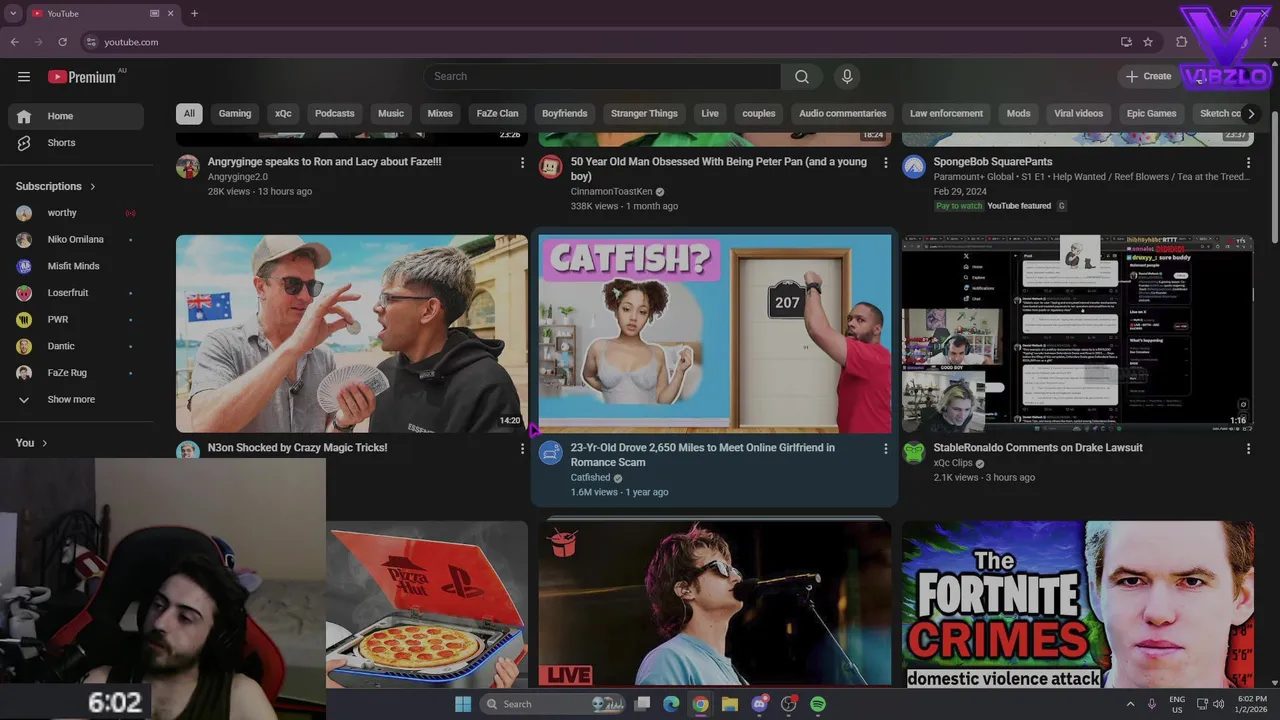1280x720 pixels.
Task: Open more options for Catfished video
Action: click(x=885, y=449)
